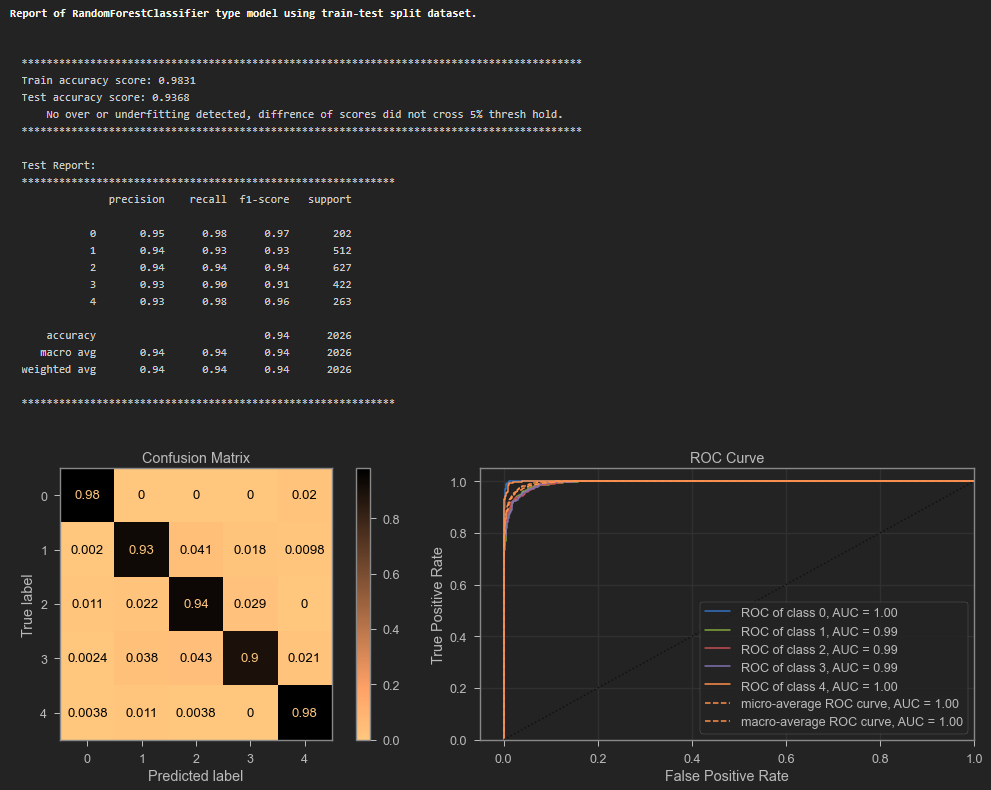Click the 0.9 diagonal cell for class 3
Screen dimensions: 991x790
pyautogui.click(x=250, y=659)
